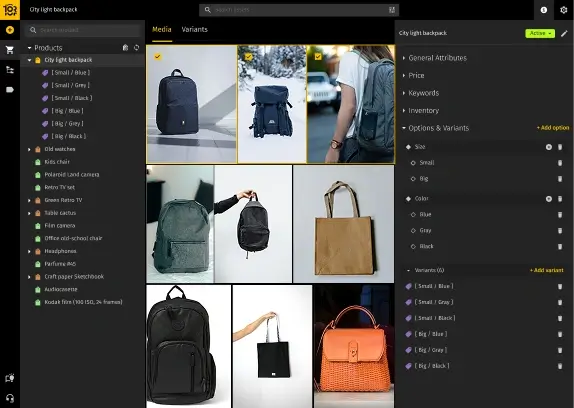The height and width of the screenshot is (408, 574).
Task: Open the [ Big / Blue ] variant in panel
Action: point(430,334)
